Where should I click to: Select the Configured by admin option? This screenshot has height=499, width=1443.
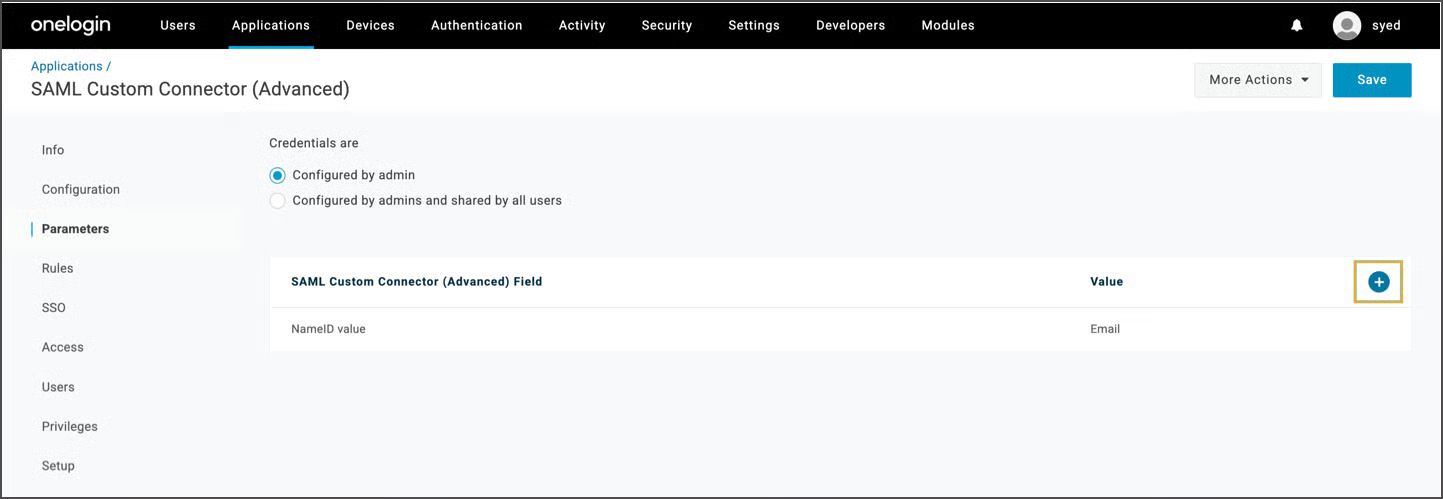278,175
